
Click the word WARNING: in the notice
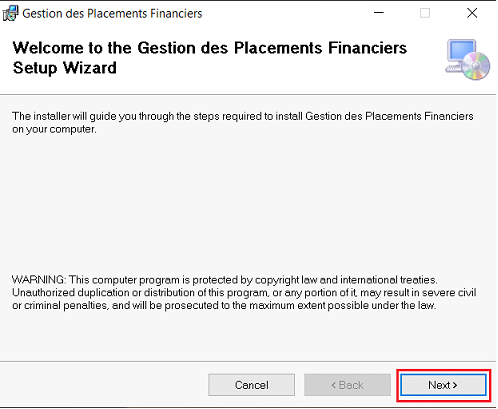(x=39, y=279)
